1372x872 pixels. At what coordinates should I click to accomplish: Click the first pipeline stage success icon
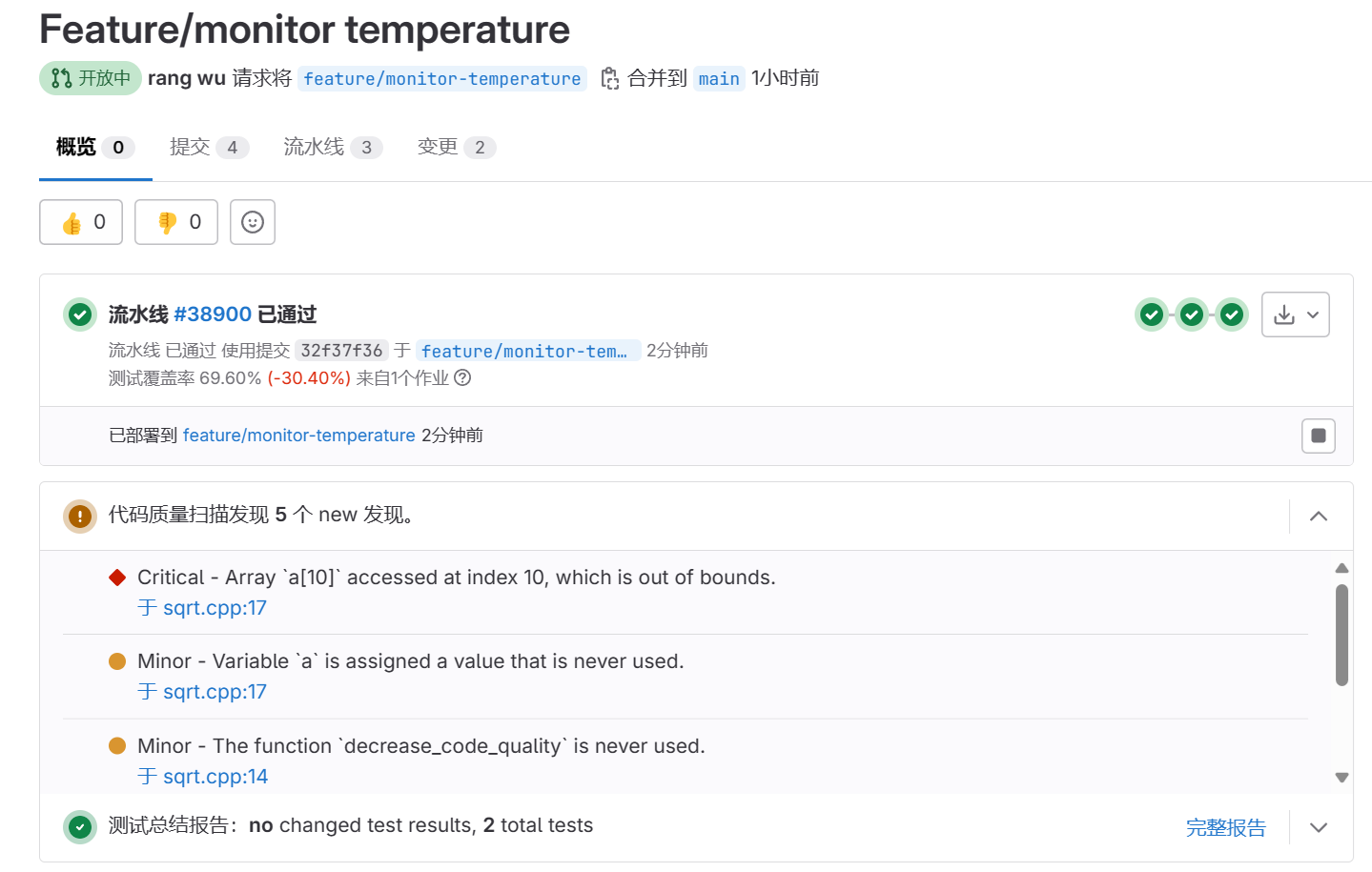click(x=1152, y=314)
